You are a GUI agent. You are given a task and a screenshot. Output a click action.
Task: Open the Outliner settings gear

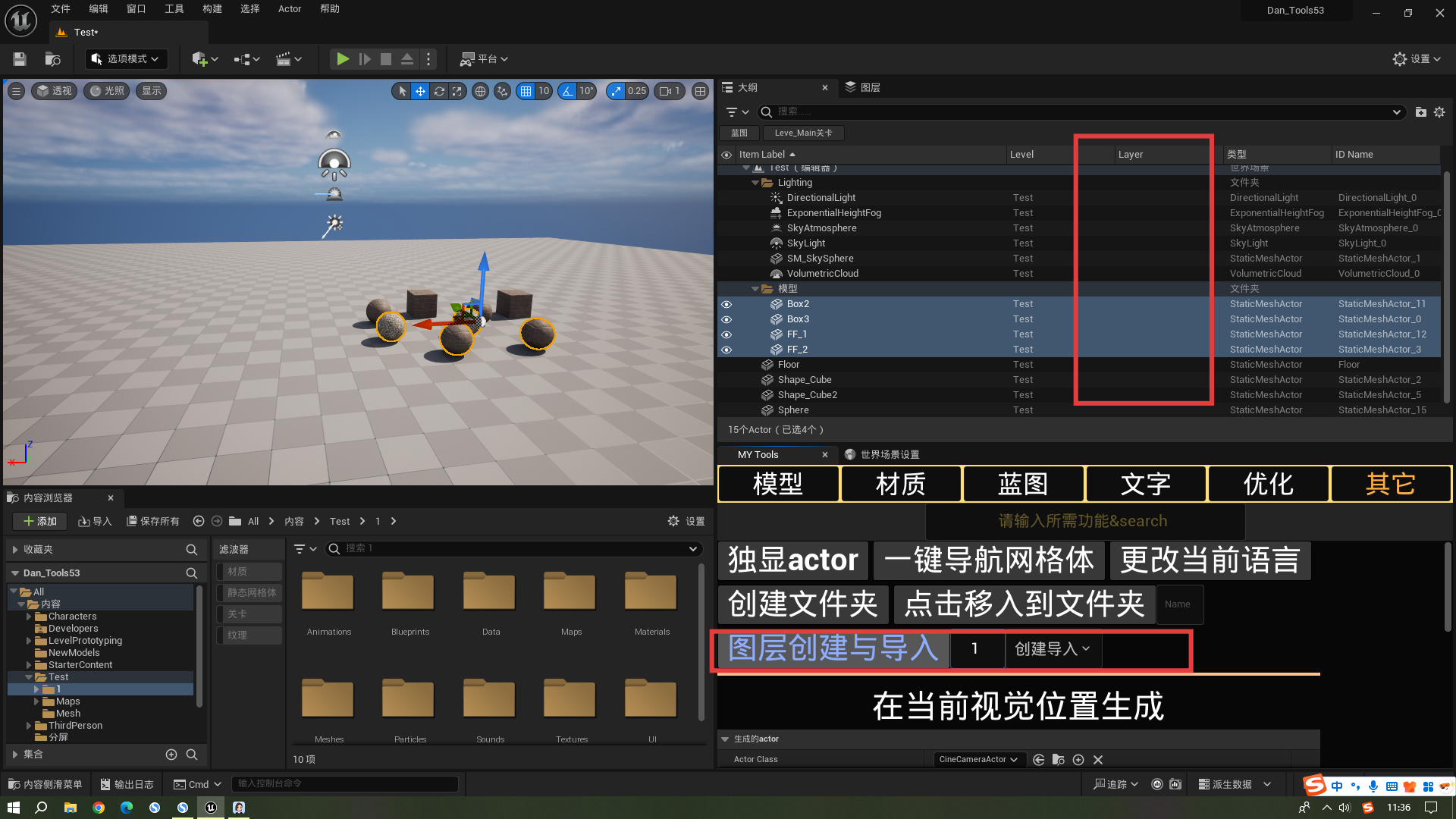coord(1439,112)
